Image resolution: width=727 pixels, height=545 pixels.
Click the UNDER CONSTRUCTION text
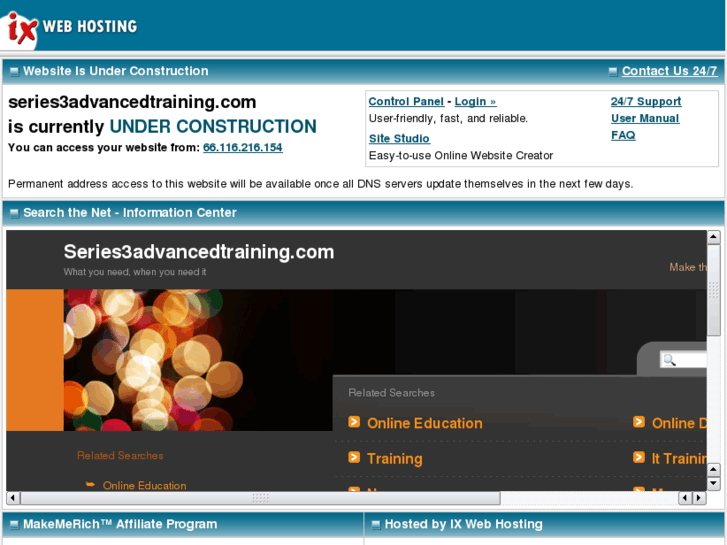coord(213,127)
